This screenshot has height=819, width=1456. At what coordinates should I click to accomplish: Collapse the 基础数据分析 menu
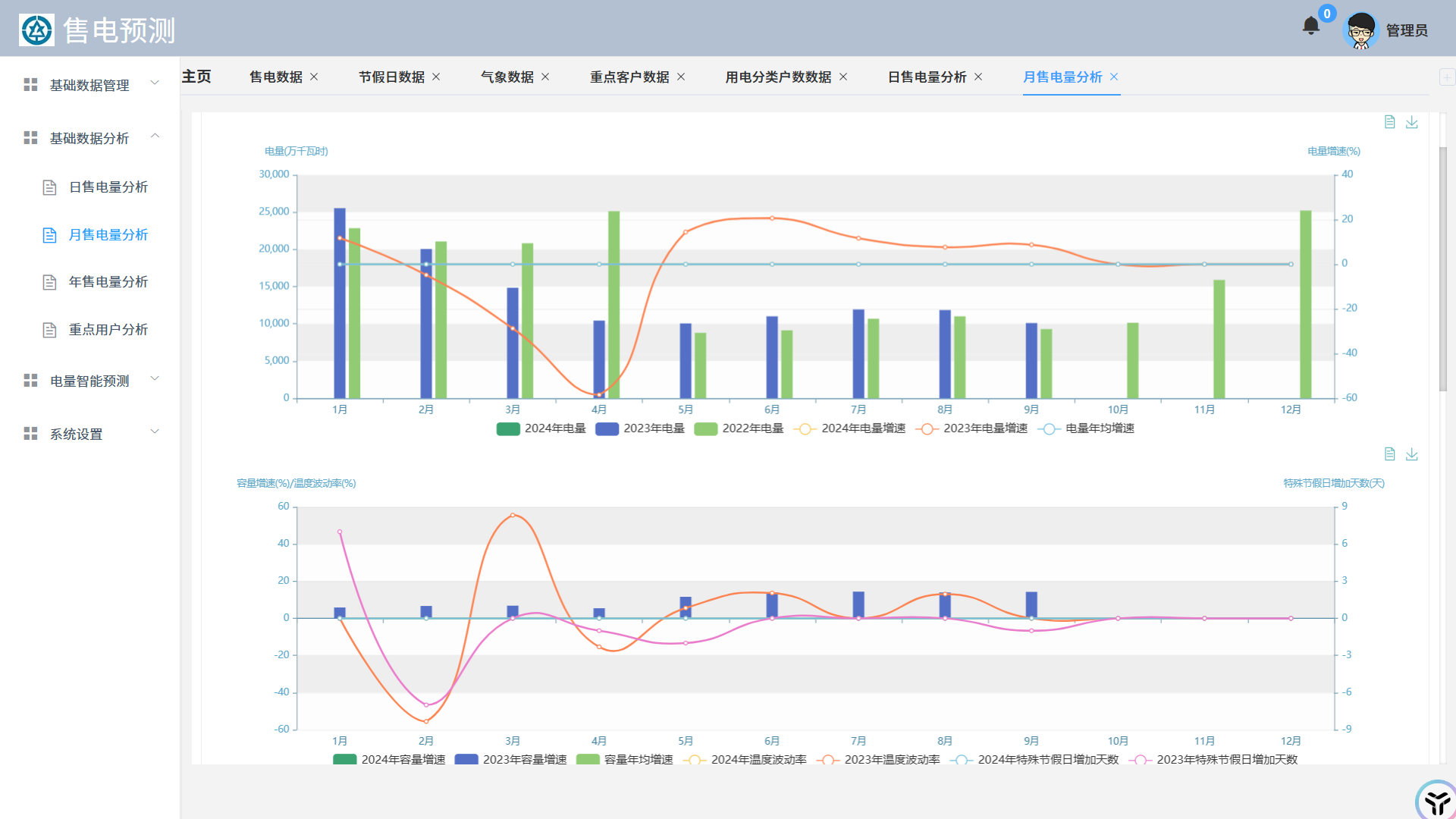click(x=89, y=138)
